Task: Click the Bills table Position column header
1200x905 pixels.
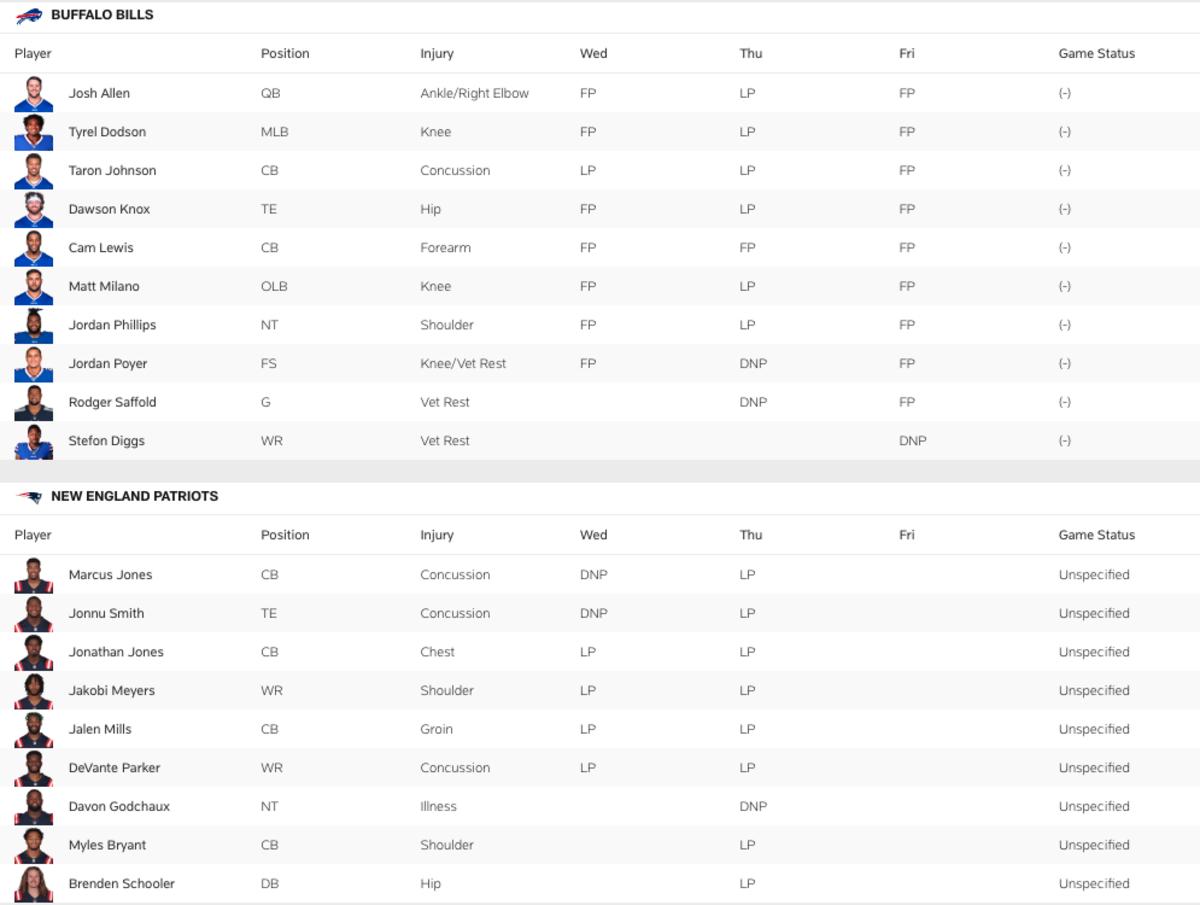Action: coord(285,54)
